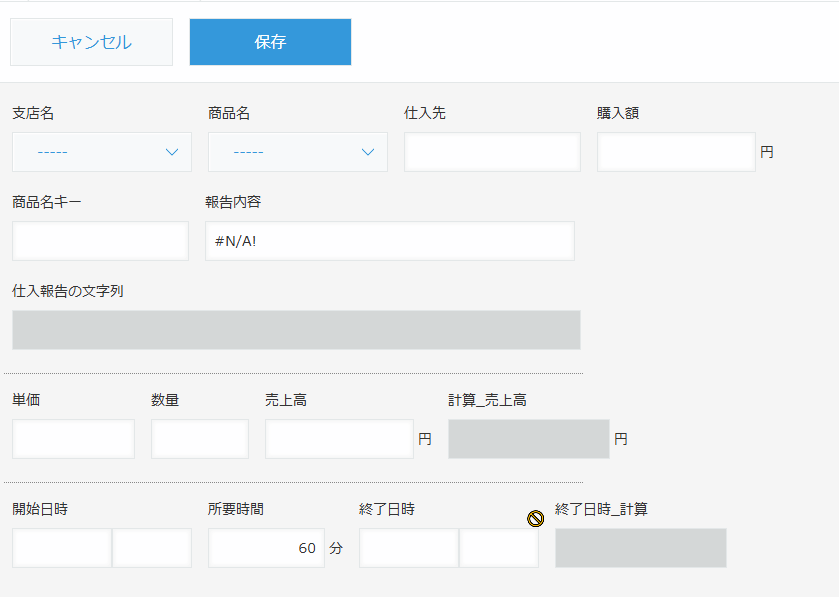839x597 pixels.
Task: Focus the 仕入先 text field
Action: tap(492, 152)
